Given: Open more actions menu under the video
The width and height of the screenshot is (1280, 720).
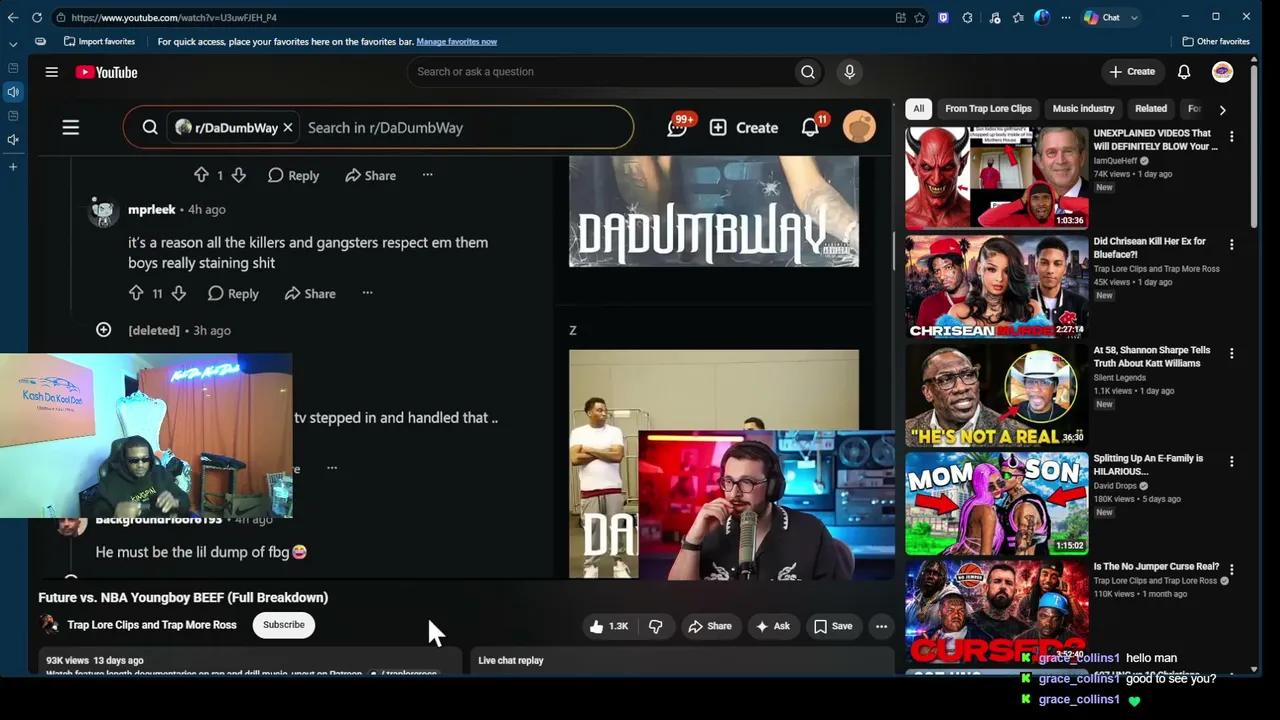Looking at the screenshot, I should (881, 626).
